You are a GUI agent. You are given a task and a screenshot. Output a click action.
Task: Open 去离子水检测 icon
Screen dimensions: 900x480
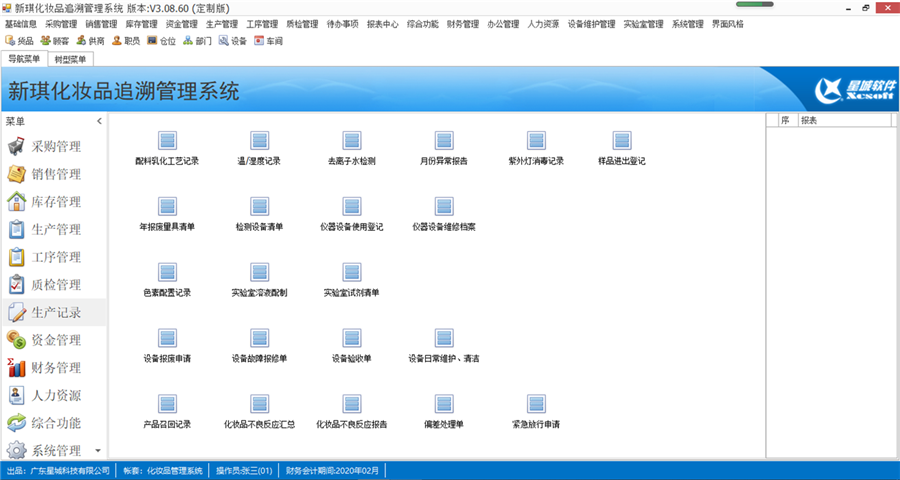(352, 141)
